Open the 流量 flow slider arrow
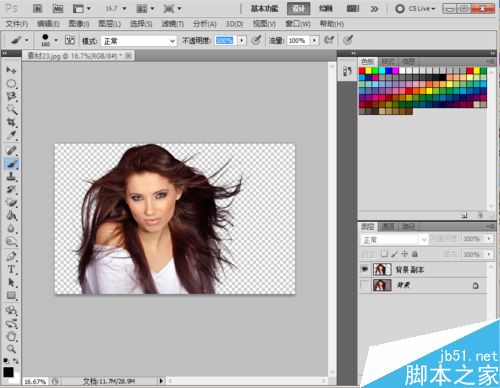The image size is (500, 388). tap(314, 40)
